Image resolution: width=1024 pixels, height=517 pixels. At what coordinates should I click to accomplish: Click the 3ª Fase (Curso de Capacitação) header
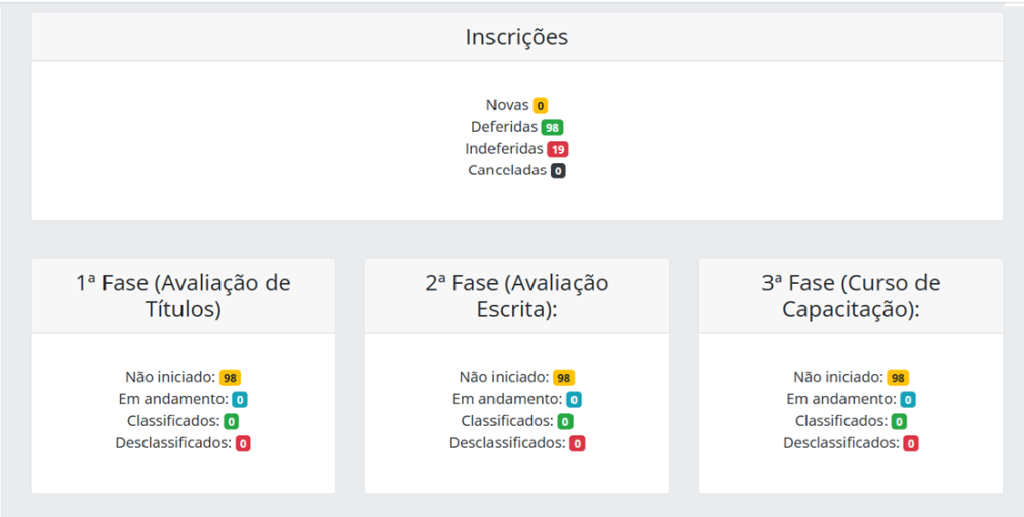pyautogui.click(x=851, y=296)
